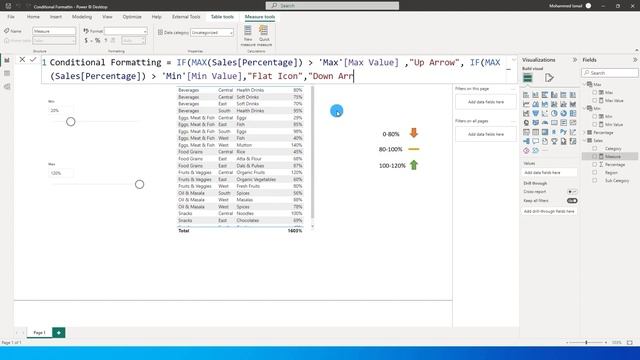Click Add data fields here for all-pages filters
The width and height of the screenshot is (640, 360).
click(x=486, y=134)
